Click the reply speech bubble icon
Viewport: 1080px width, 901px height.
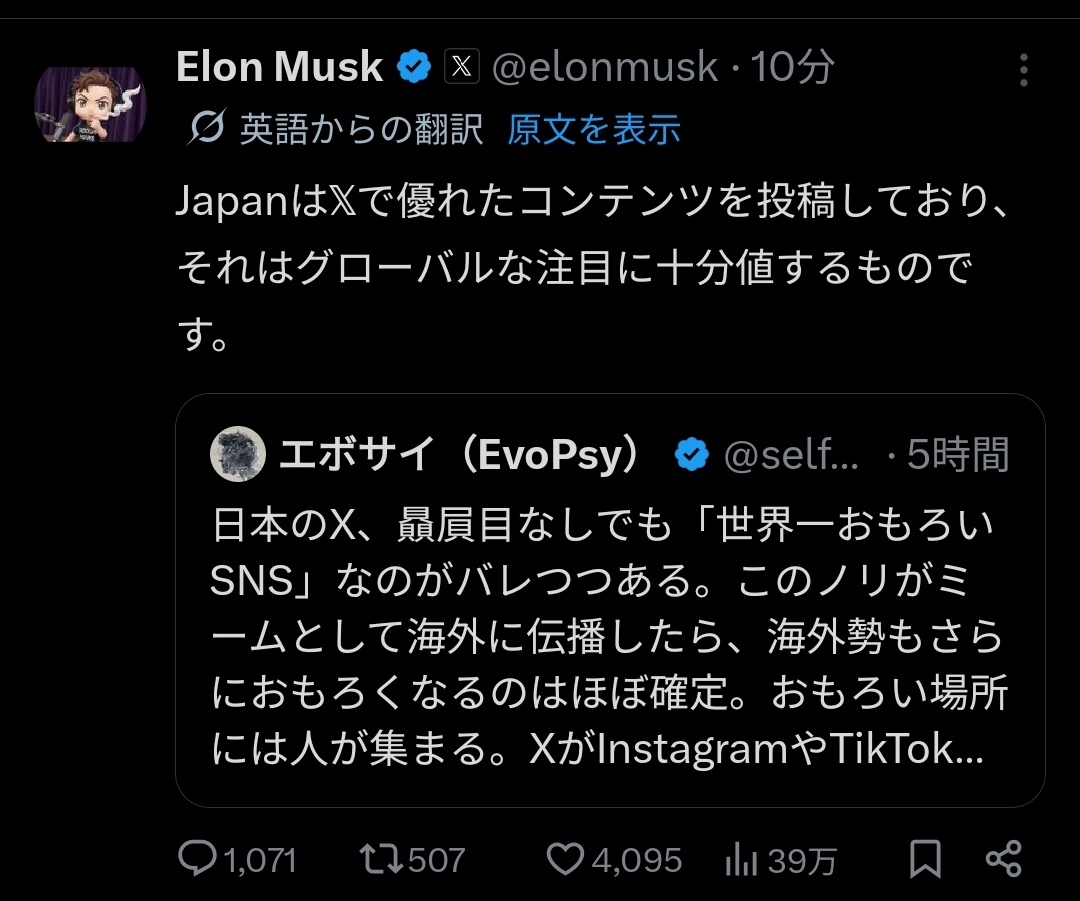[198, 858]
